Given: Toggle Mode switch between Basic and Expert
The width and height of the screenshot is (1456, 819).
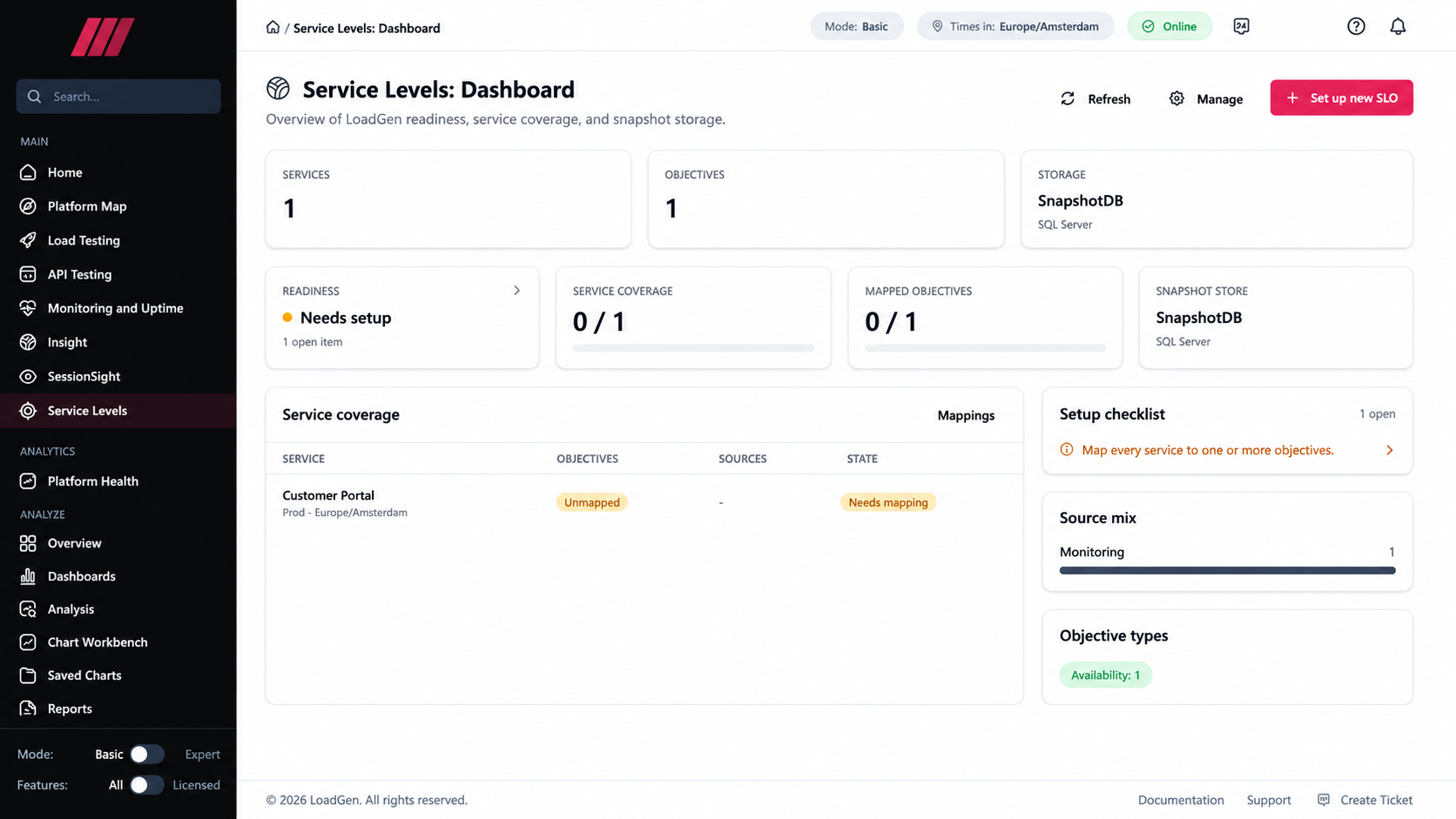Looking at the screenshot, I should (146, 755).
